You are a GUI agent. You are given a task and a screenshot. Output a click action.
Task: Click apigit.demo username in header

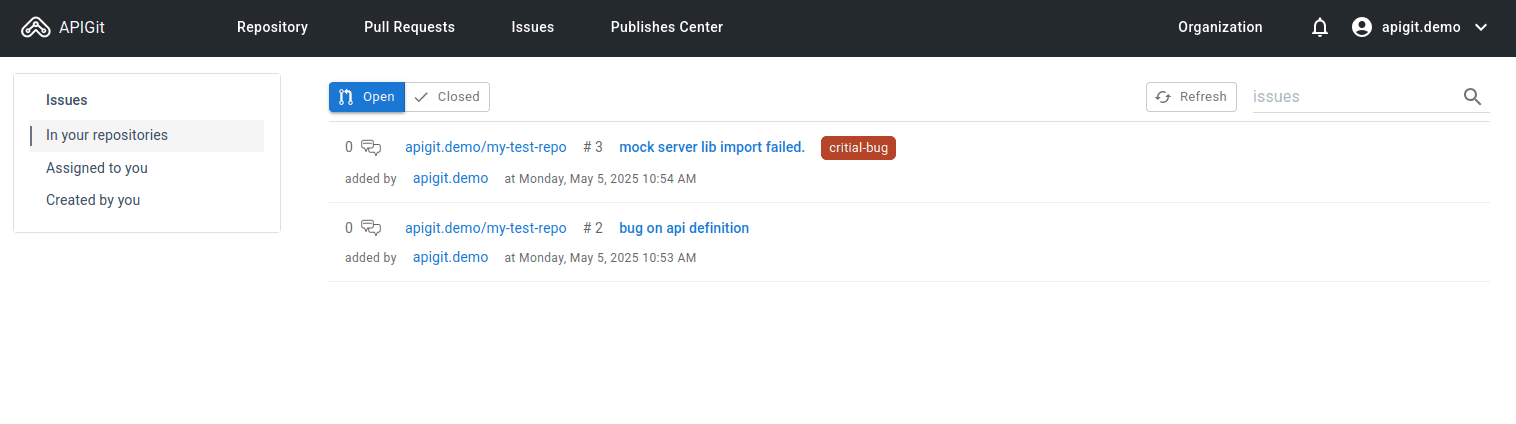(x=1421, y=28)
